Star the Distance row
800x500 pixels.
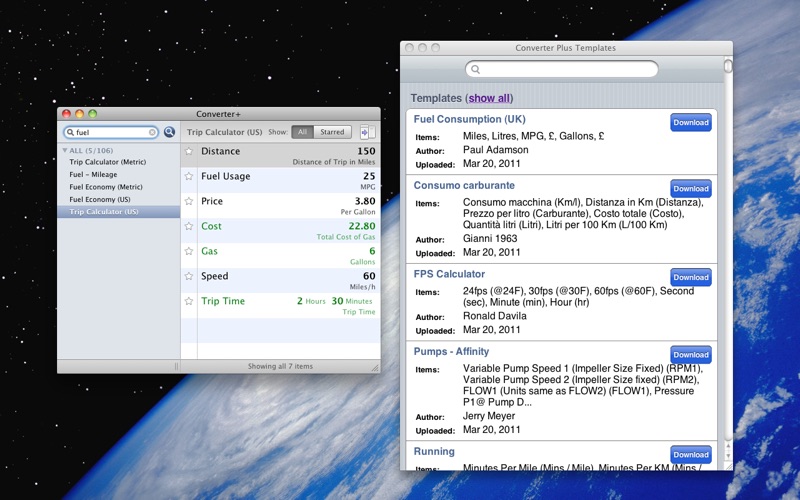[189, 151]
